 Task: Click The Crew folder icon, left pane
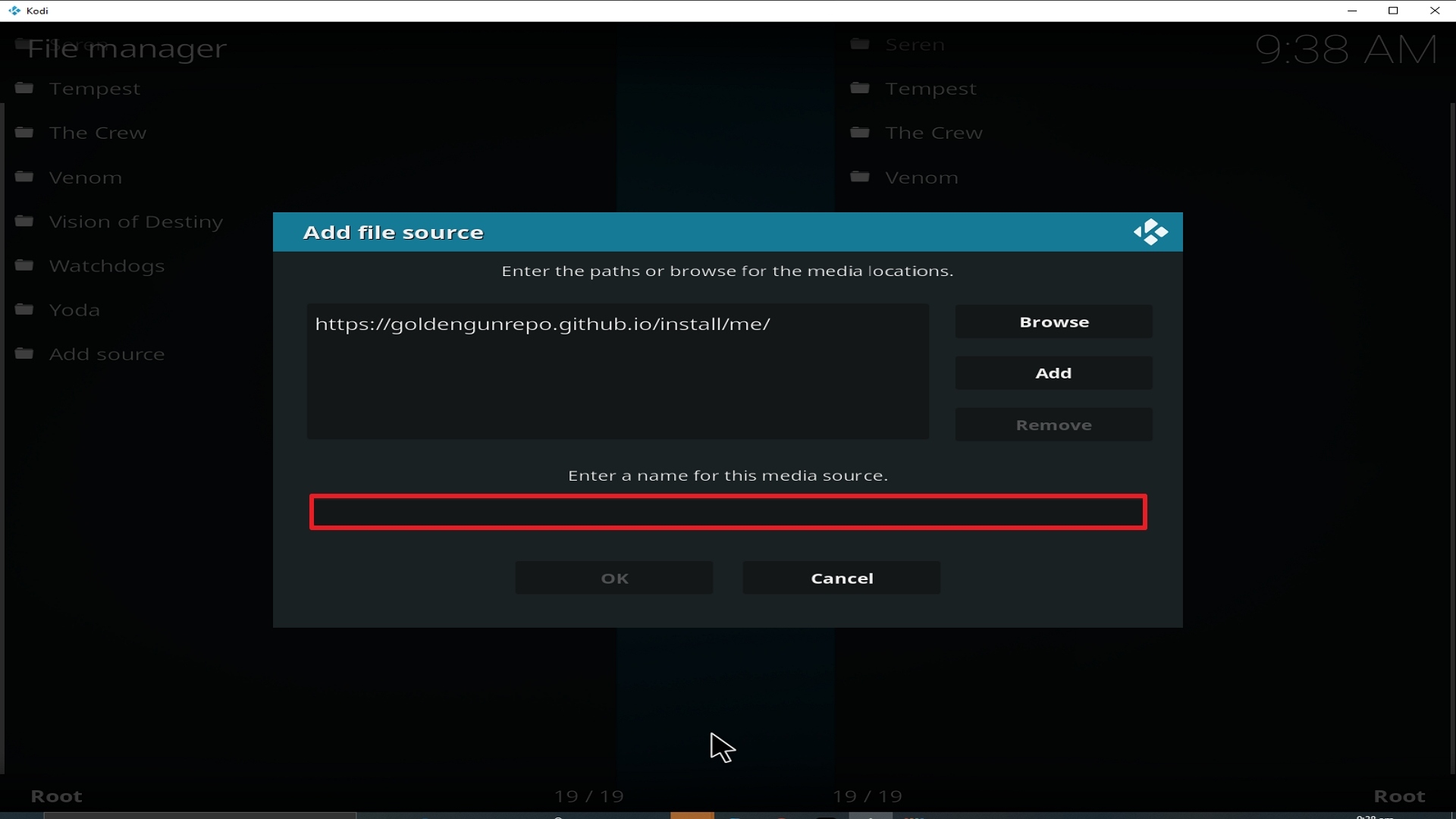[x=24, y=132]
